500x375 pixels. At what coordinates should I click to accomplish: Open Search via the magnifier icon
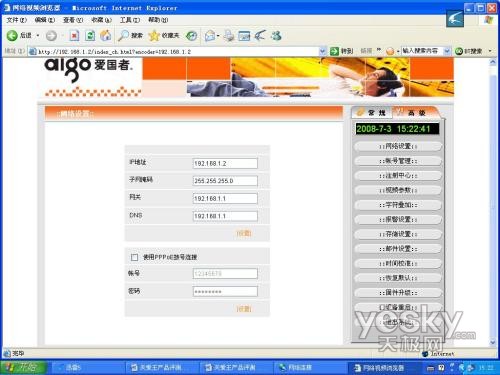[123, 35]
